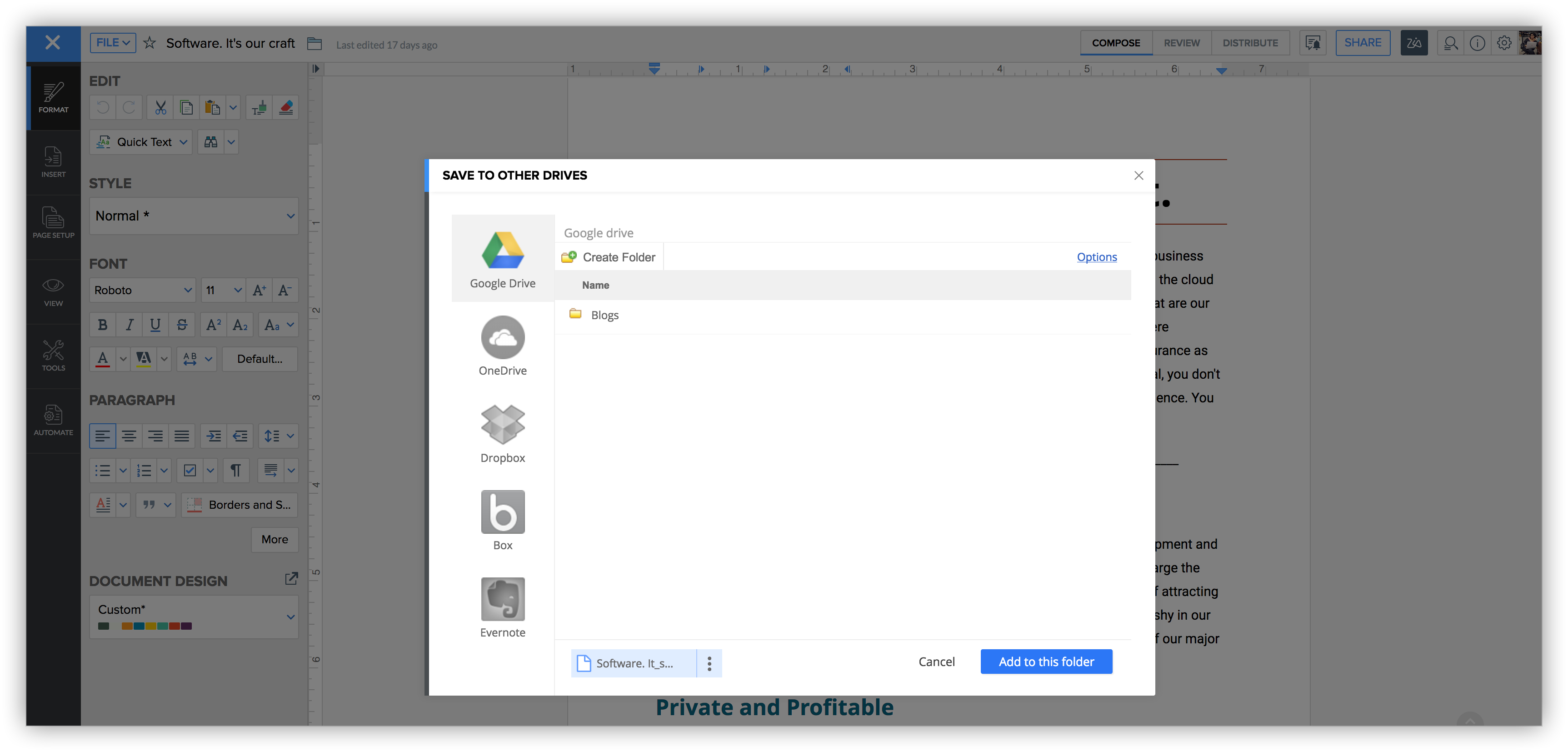
Task: Click the Clear Formatting eraser icon
Action: (285, 108)
